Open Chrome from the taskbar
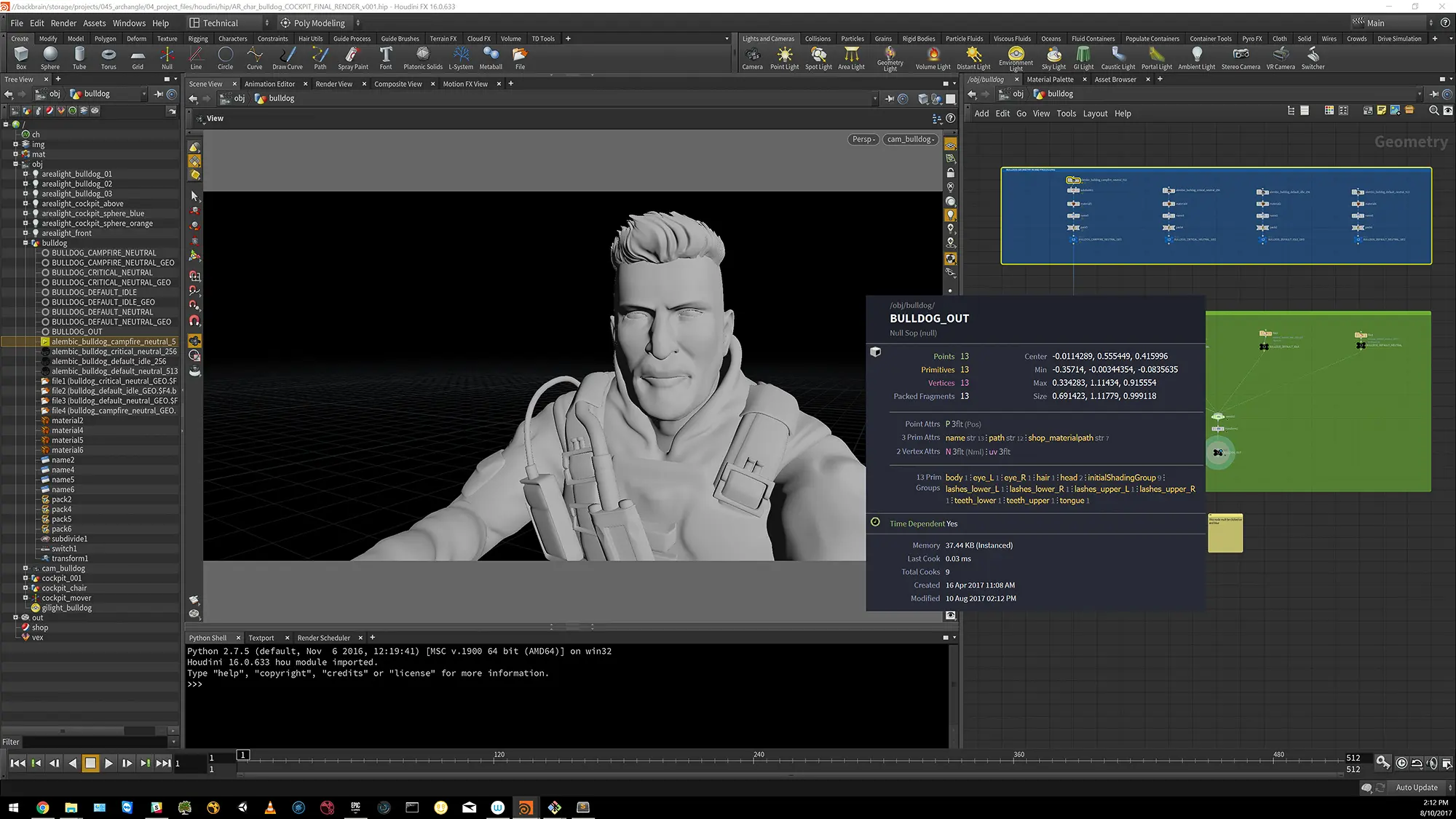This screenshot has width=1456, height=819. pos(42,807)
